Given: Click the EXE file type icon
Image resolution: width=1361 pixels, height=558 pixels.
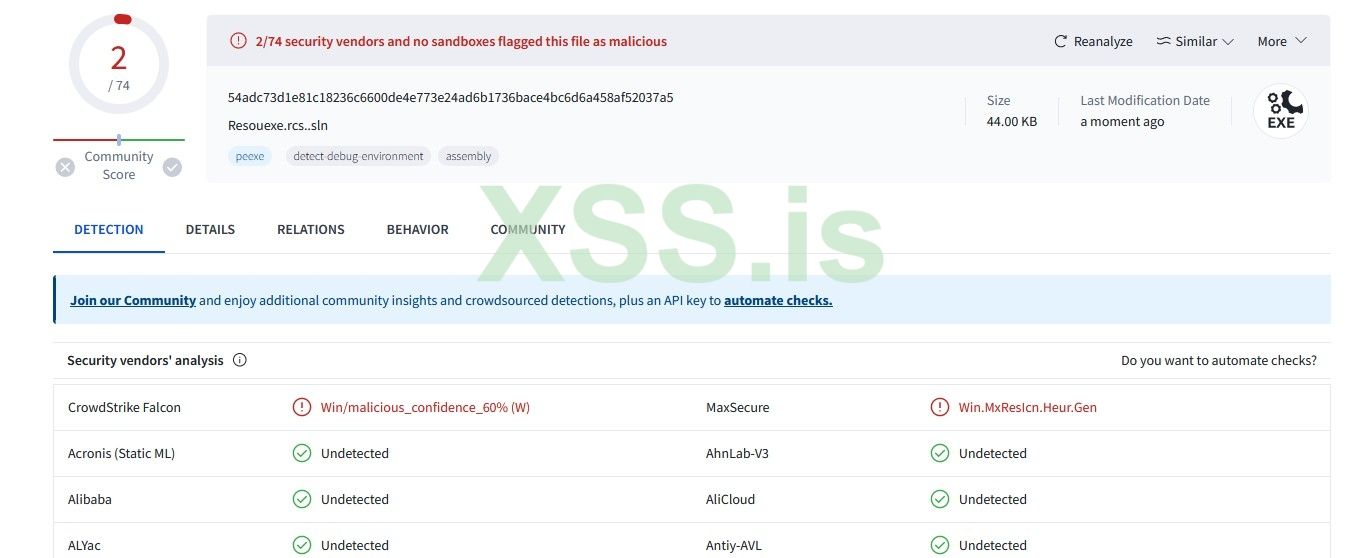Looking at the screenshot, I should (1280, 110).
